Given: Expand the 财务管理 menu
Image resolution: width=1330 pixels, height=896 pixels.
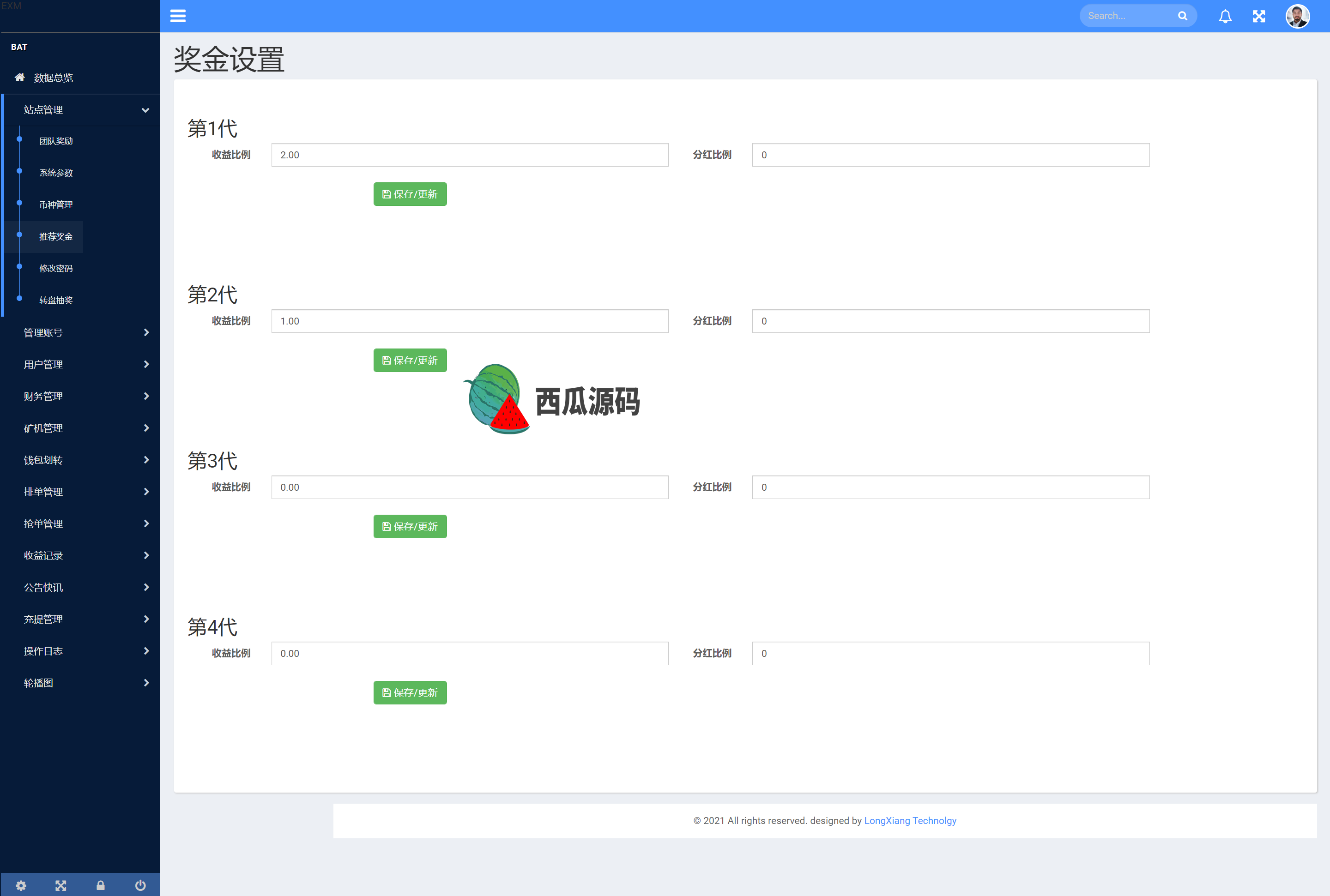Looking at the screenshot, I should 82,396.
